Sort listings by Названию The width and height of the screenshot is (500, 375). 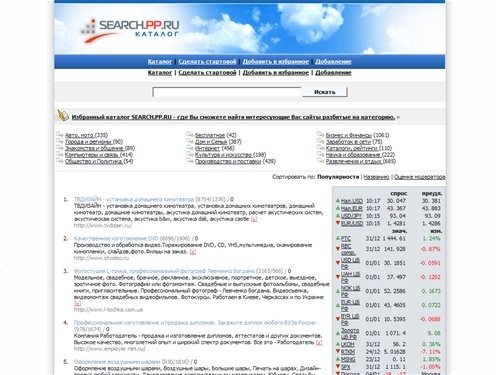[376, 177]
